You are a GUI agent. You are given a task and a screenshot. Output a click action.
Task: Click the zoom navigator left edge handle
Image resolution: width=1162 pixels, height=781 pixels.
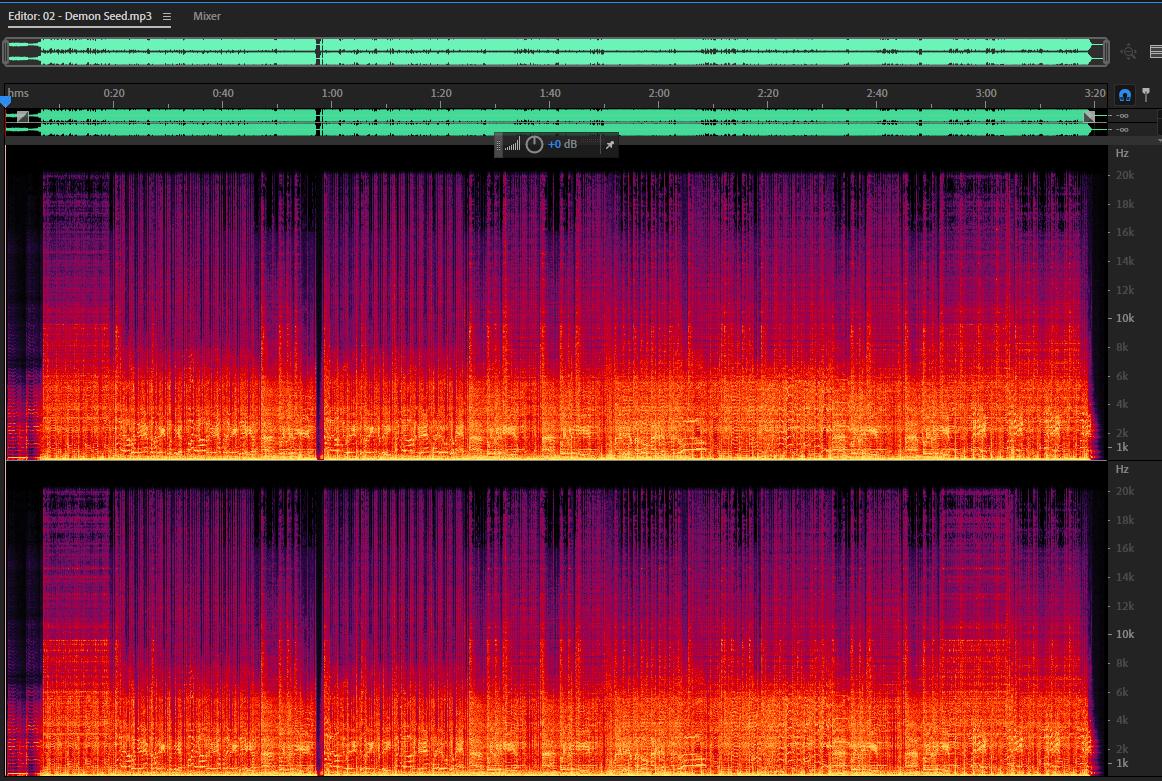(5, 52)
